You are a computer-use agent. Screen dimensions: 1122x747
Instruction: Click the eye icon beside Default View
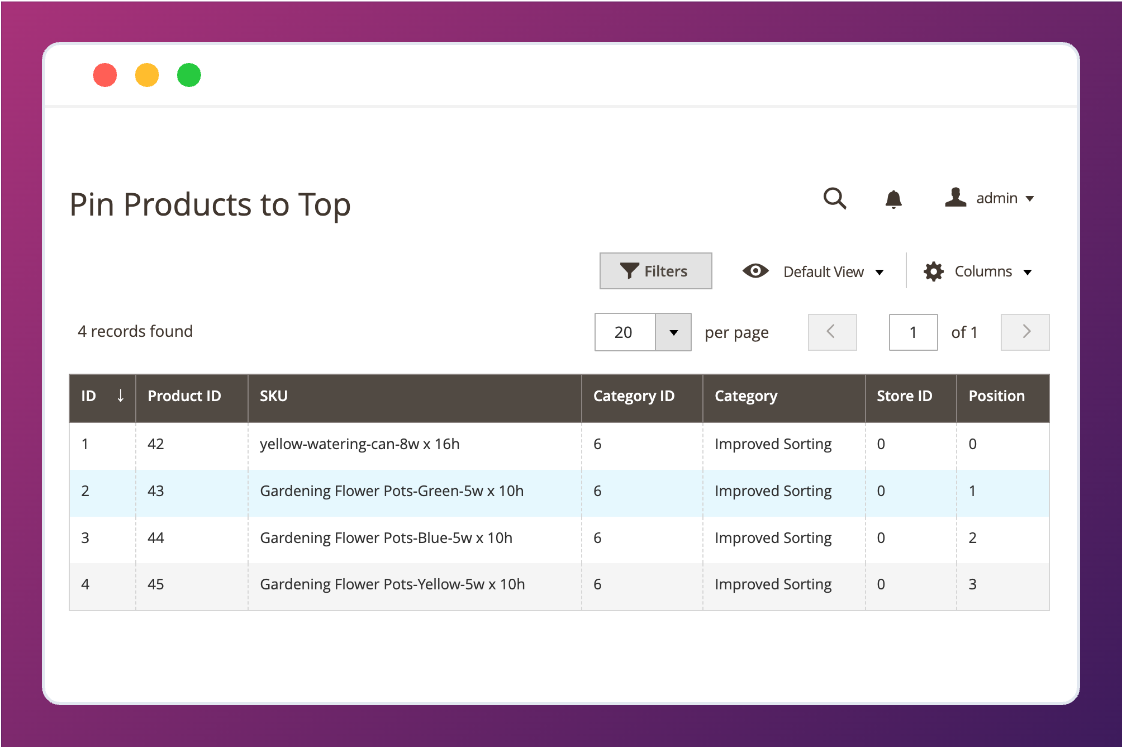pos(756,271)
